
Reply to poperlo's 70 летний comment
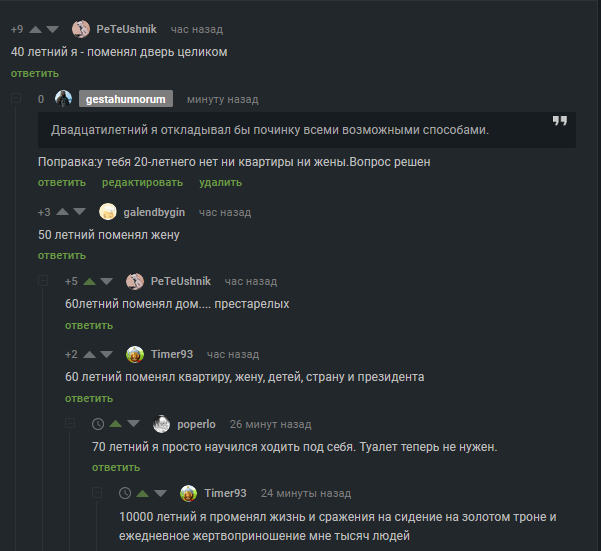click(116, 467)
